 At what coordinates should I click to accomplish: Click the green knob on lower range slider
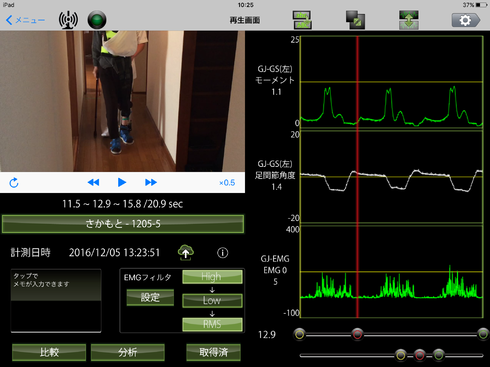point(439,355)
